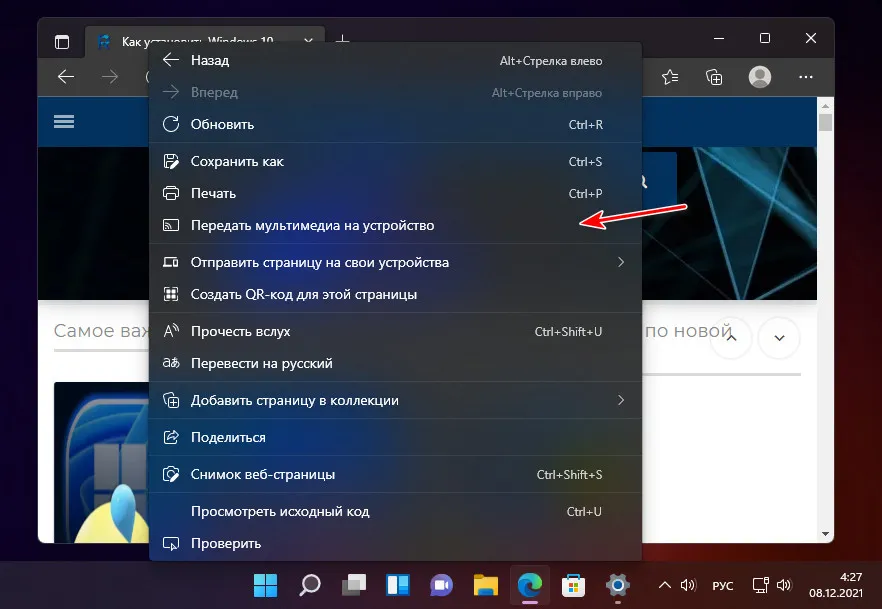The height and width of the screenshot is (609, 882).
Task: Open the Collections toolbar icon
Action: coord(714,77)
